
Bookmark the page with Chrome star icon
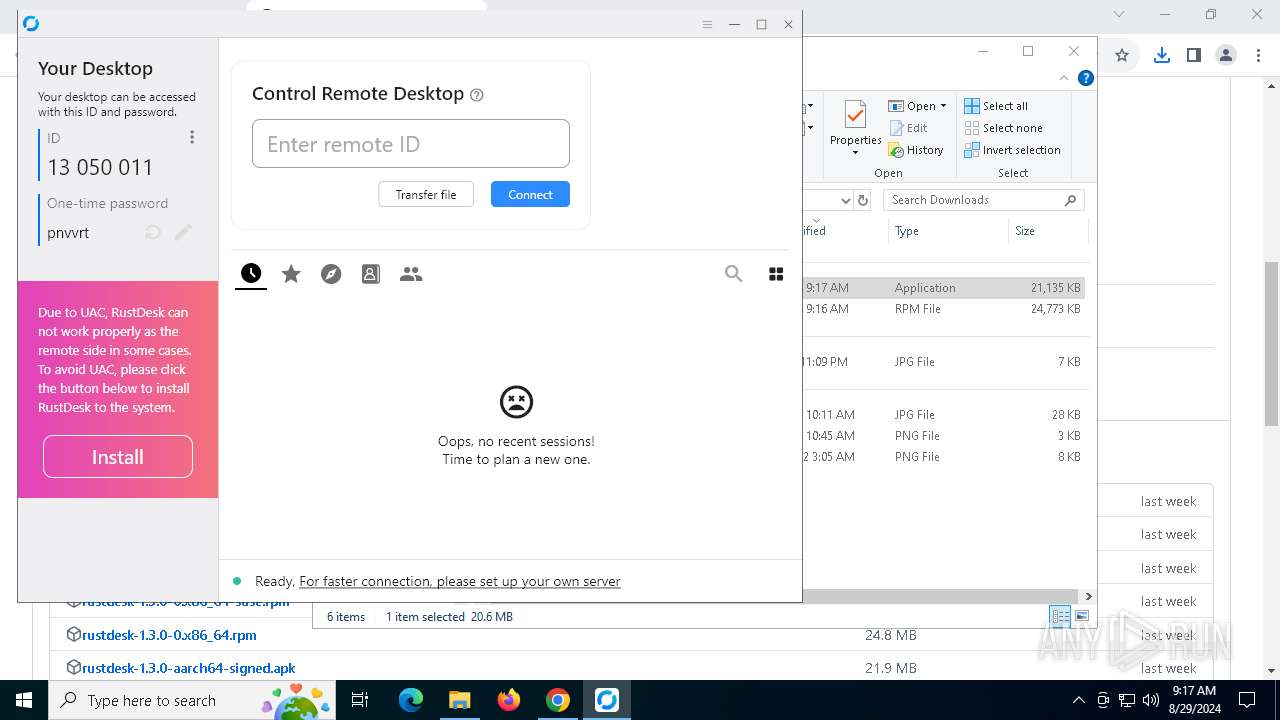click(x=1122, y=55)
